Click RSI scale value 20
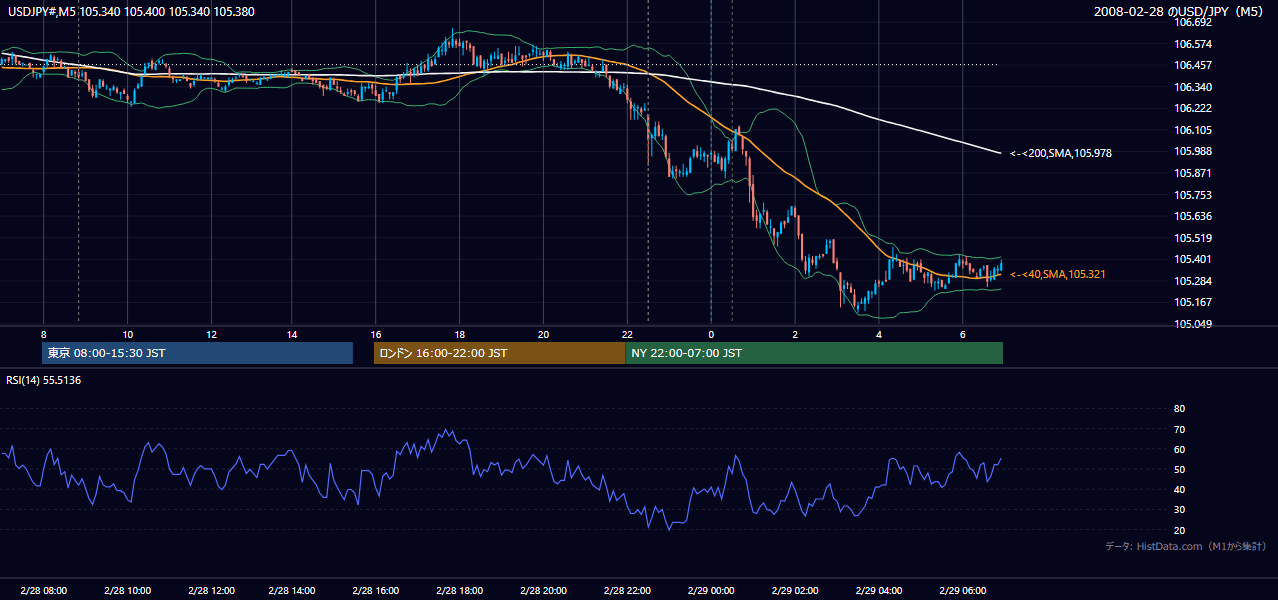Screen dimensions: 1278x600 tap(1180, 530)
